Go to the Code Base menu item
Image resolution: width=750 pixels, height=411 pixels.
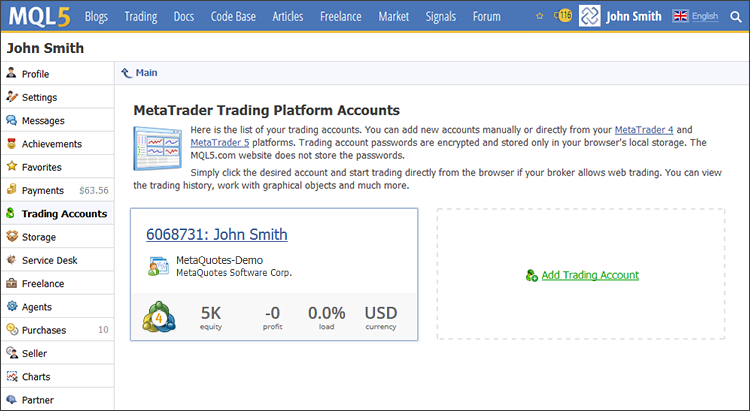pos(233,17)
